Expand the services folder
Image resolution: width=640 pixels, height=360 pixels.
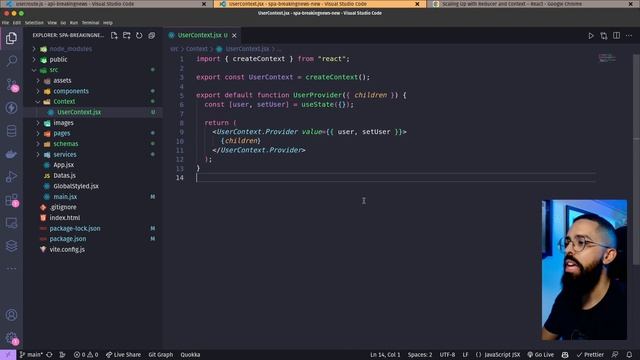point(38,155)
